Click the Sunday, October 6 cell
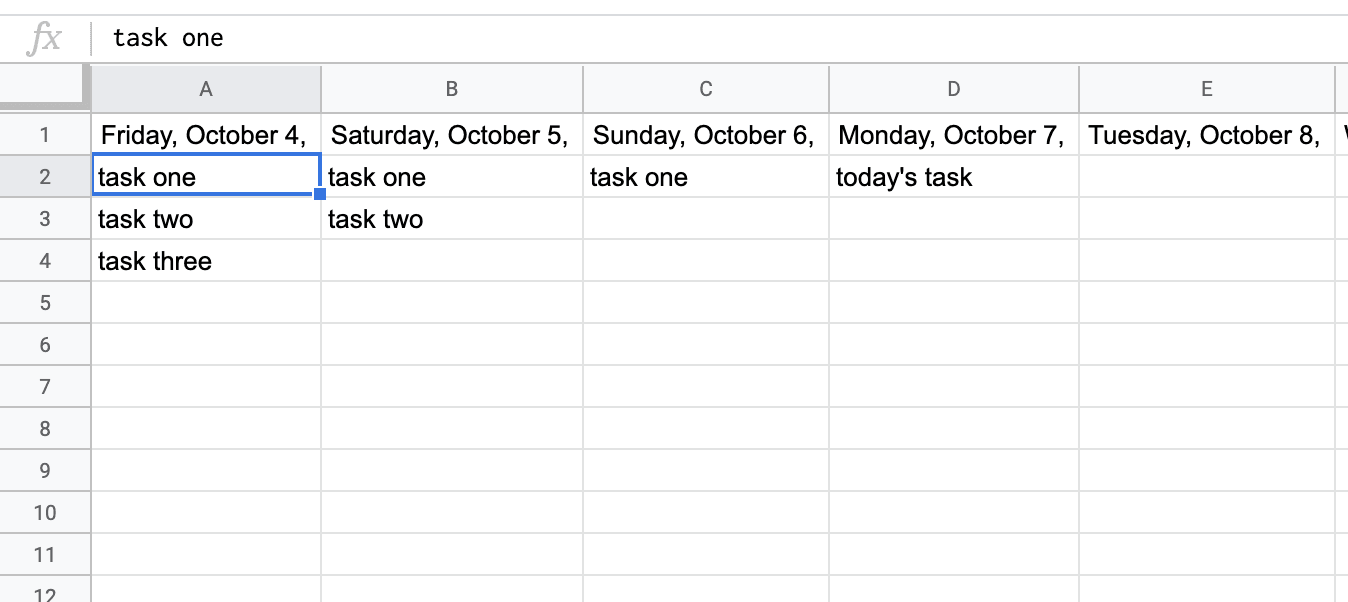1348x602 pixels. click(705, 135)
